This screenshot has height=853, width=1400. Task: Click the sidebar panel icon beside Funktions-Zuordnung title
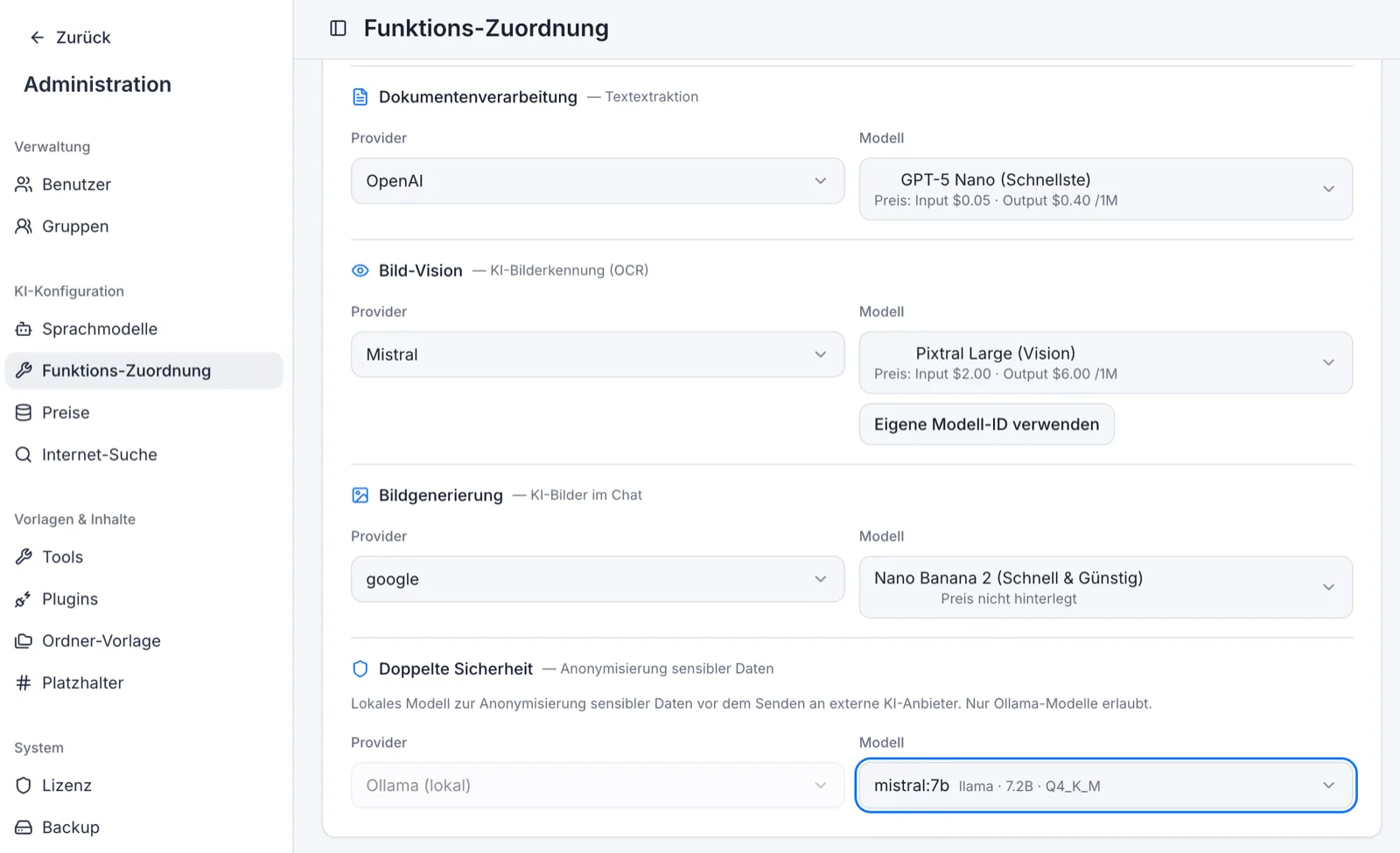tap(337, 27)
